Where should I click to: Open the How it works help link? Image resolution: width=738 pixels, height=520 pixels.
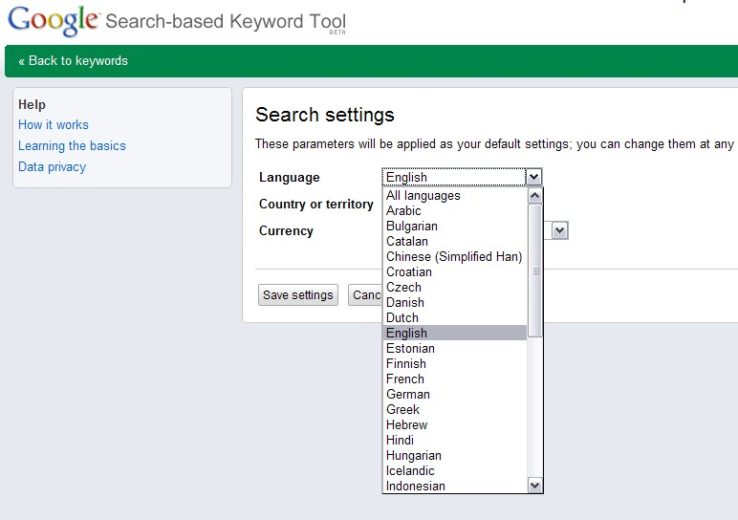[x=53, y=125]
